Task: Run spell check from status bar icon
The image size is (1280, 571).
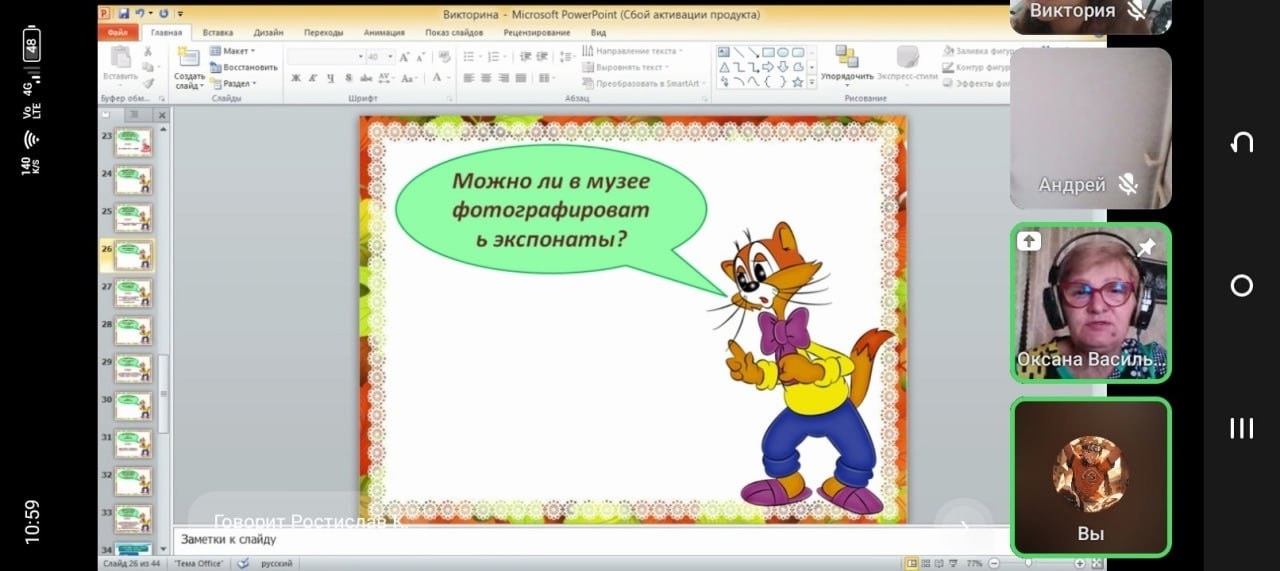Action: click(243, 564)
